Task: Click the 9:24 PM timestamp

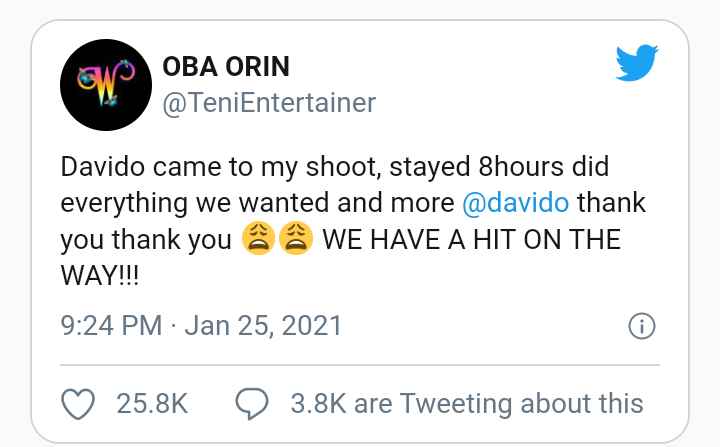Action: tap(113, 325)
